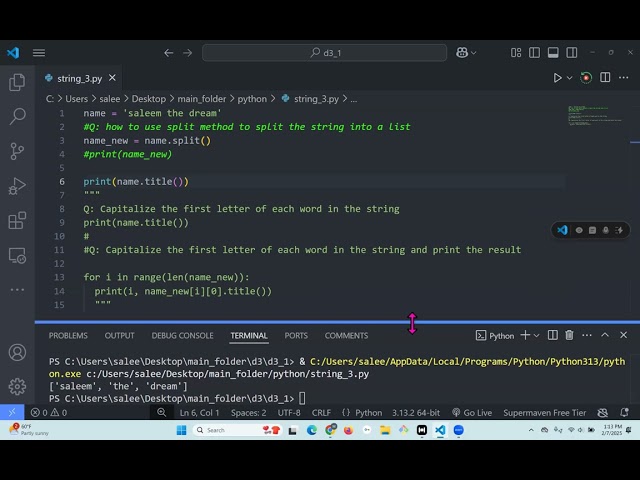Switch to the PROBLEMS panel tab
The height and width of the screenshot is (480, 640).
pyautogui.click(x=68, y=336)
